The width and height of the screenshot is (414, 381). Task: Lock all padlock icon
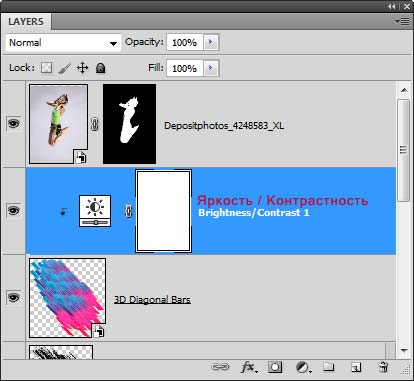100,68
